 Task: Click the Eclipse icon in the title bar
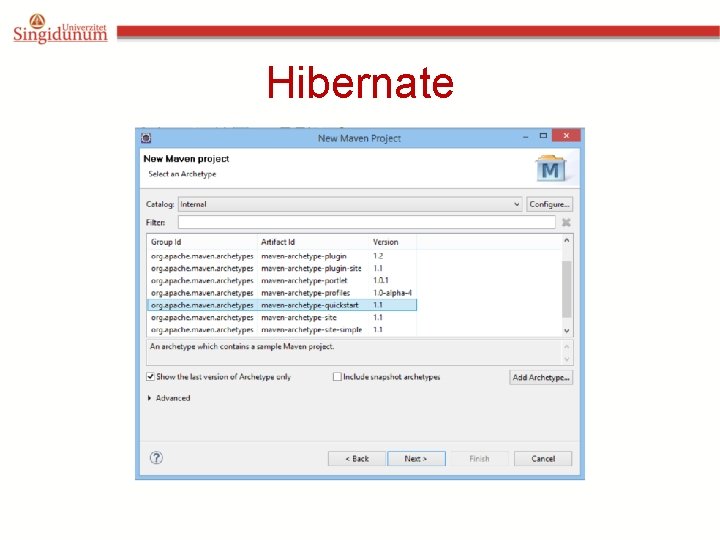click(146, 138)
